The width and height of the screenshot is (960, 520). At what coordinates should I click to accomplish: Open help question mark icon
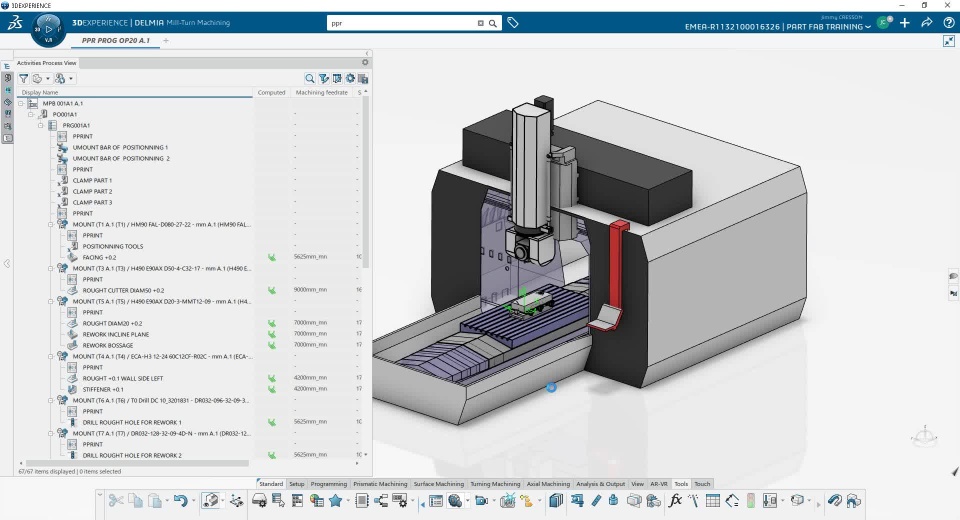pos(948,23)
